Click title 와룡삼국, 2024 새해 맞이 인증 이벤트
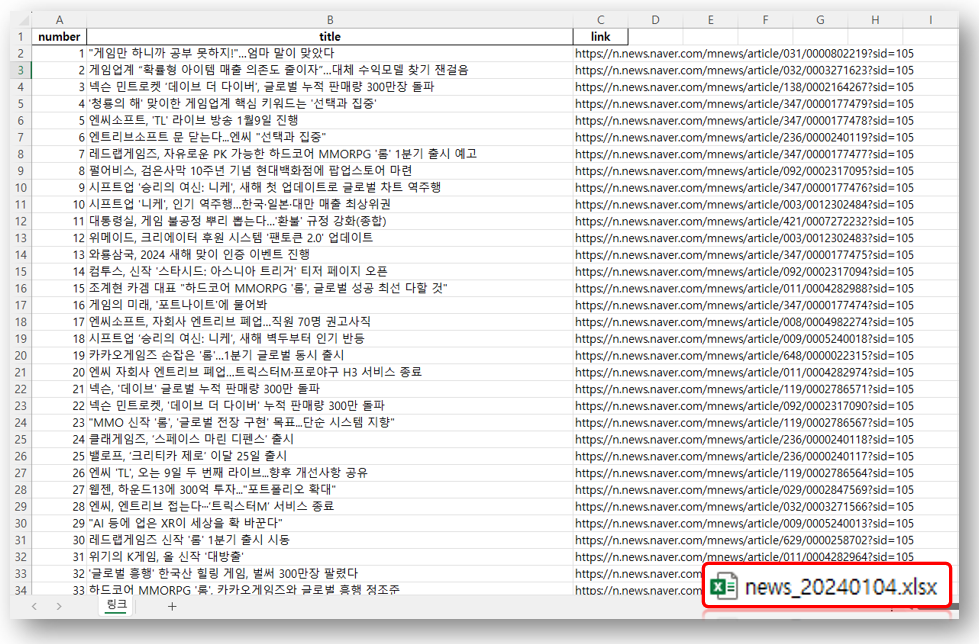Viewport: 979px width, 644px height. point(199,255)
